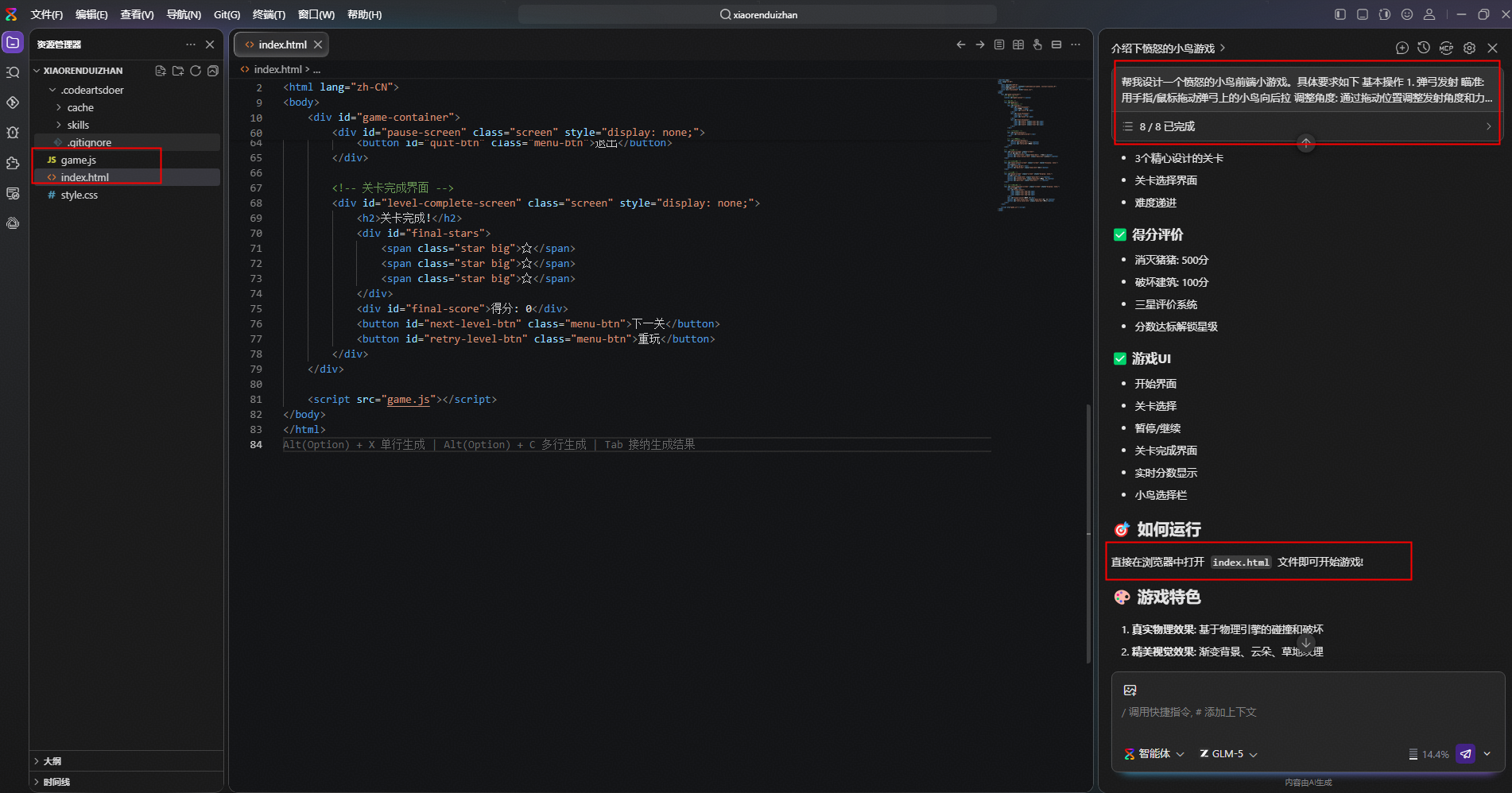Collapse all folders in Explorer

pyautogui.click(x=213, y=71)
